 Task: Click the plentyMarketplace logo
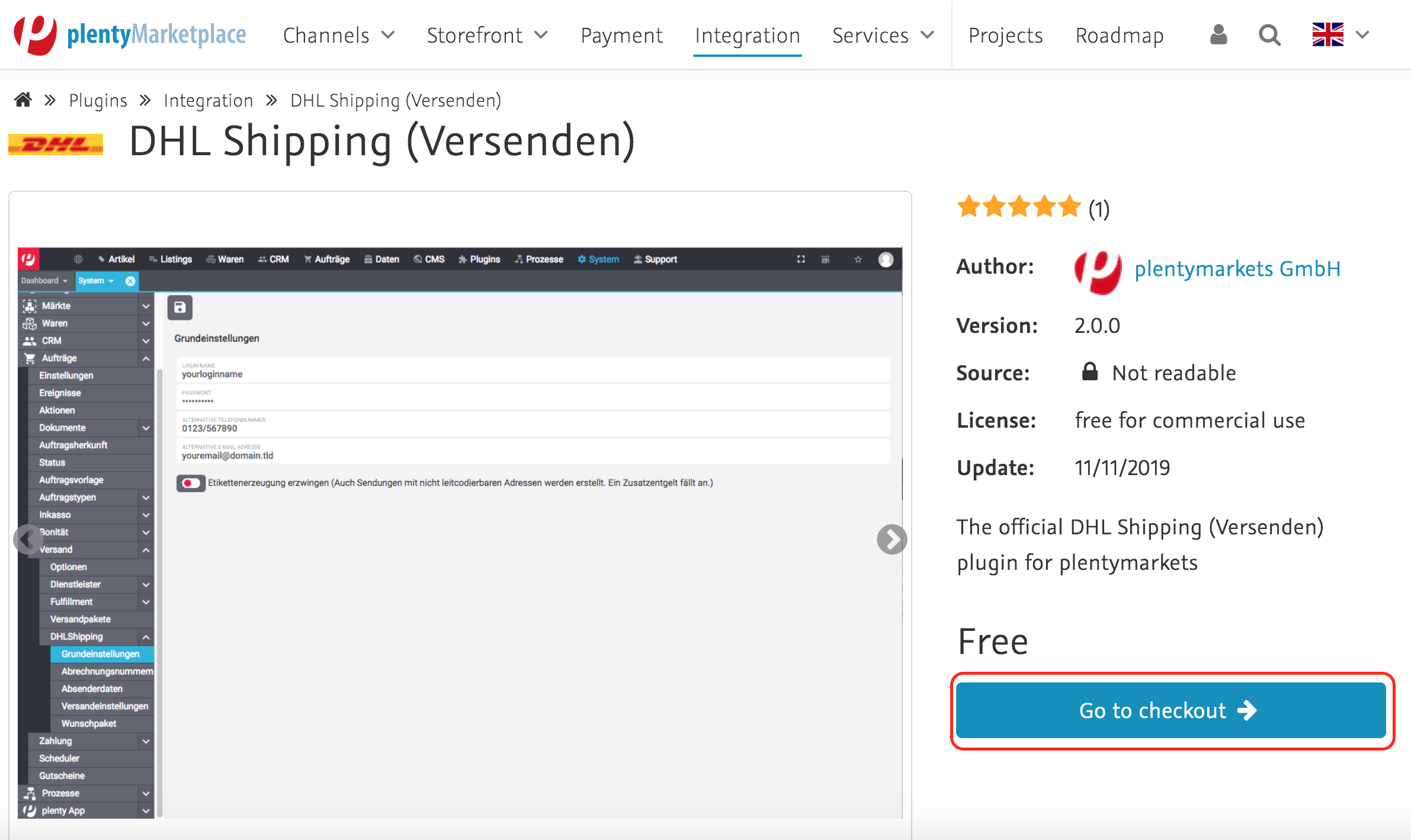[x=130, y=35]
